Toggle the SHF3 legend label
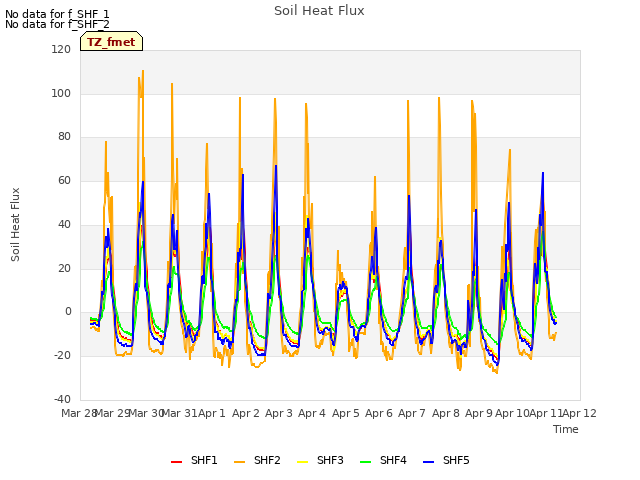The width and height of the screenshot is (640, 480). pyautogui.click(x=330, y=460)
